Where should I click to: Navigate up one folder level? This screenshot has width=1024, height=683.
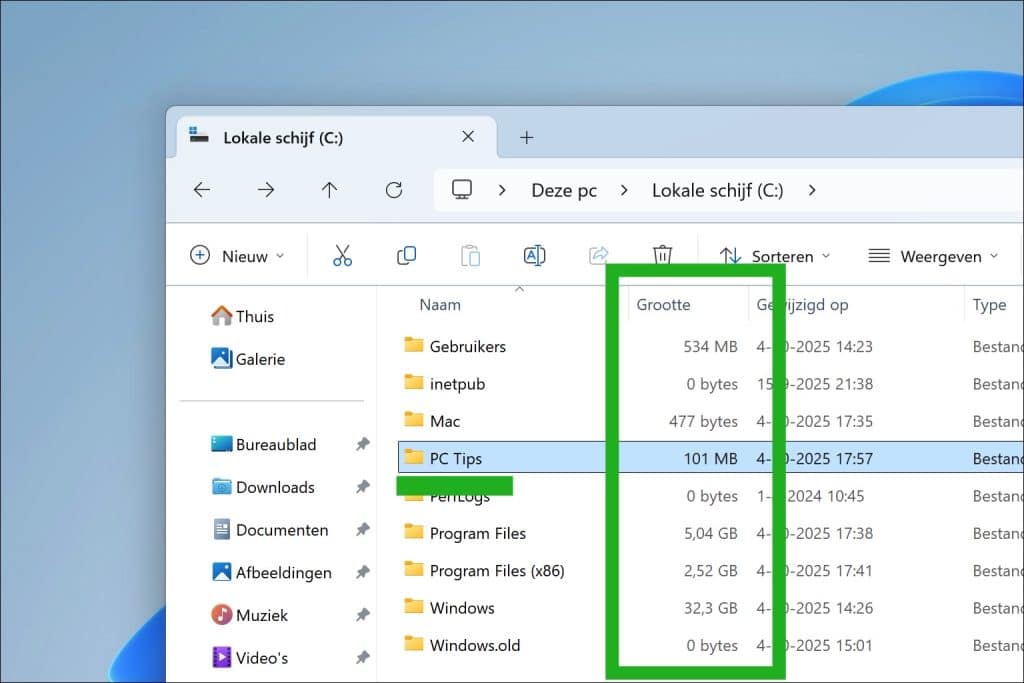(329, 190)
